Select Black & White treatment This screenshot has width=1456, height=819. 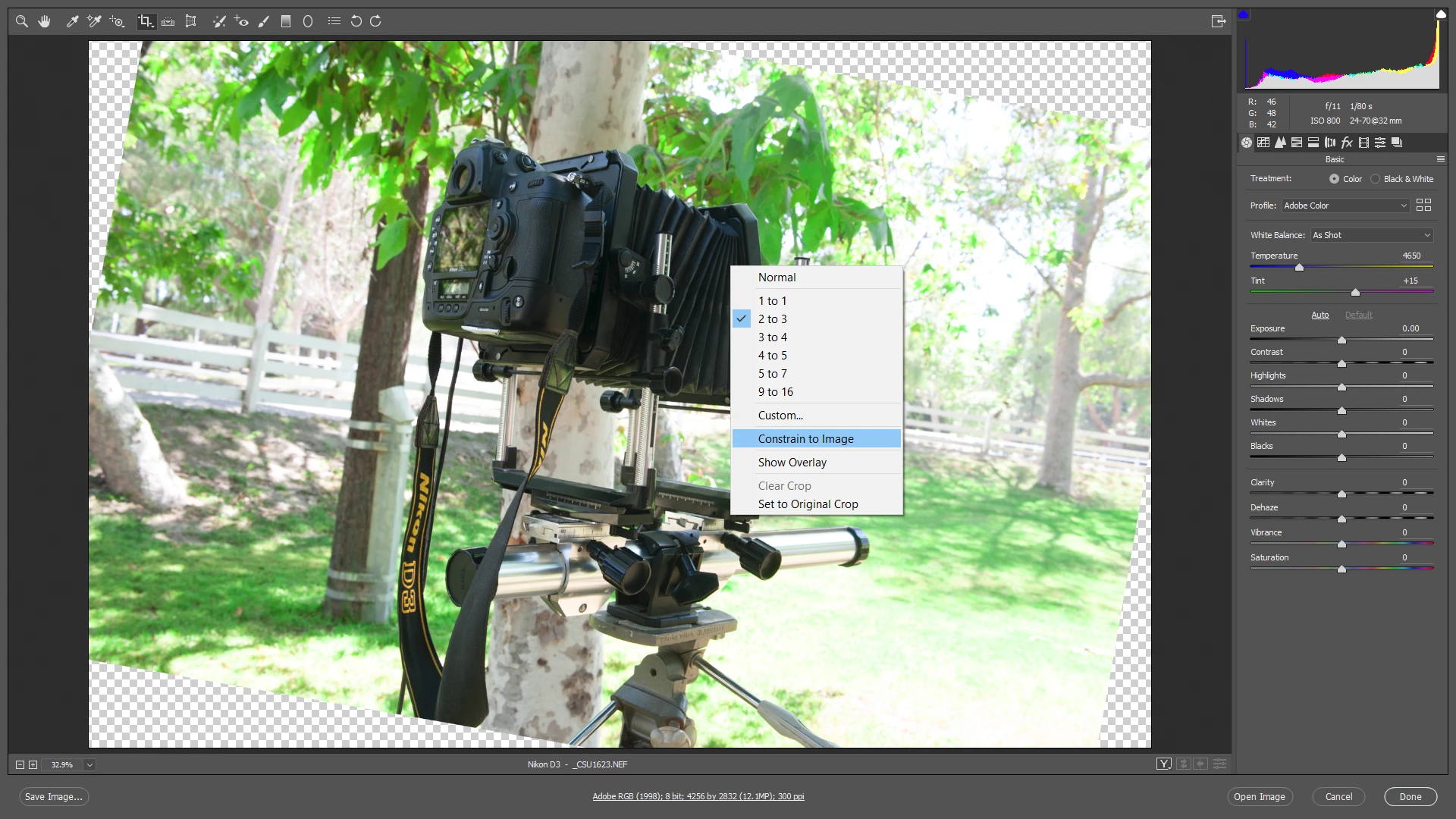point(1375,179)
